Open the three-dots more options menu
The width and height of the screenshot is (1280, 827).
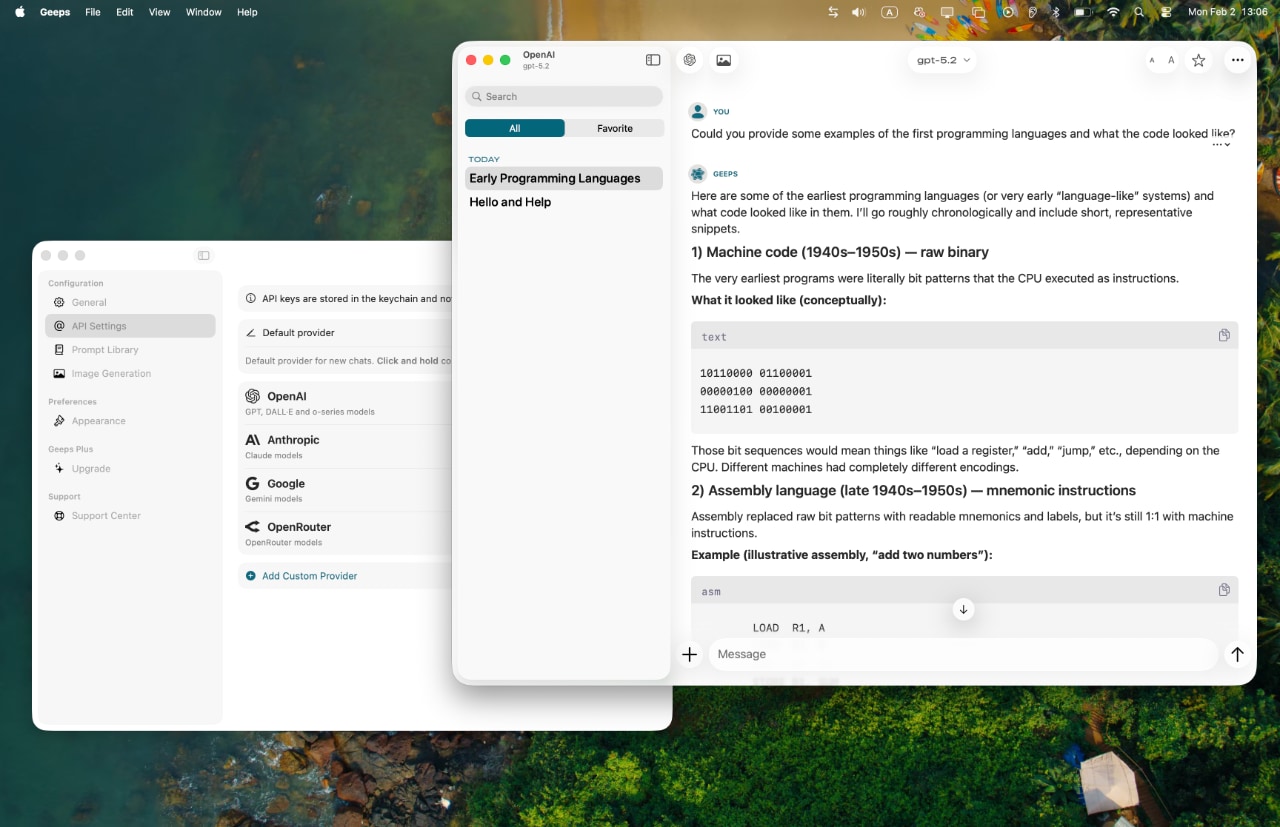pyautogui.click(x=1237, y=60)
